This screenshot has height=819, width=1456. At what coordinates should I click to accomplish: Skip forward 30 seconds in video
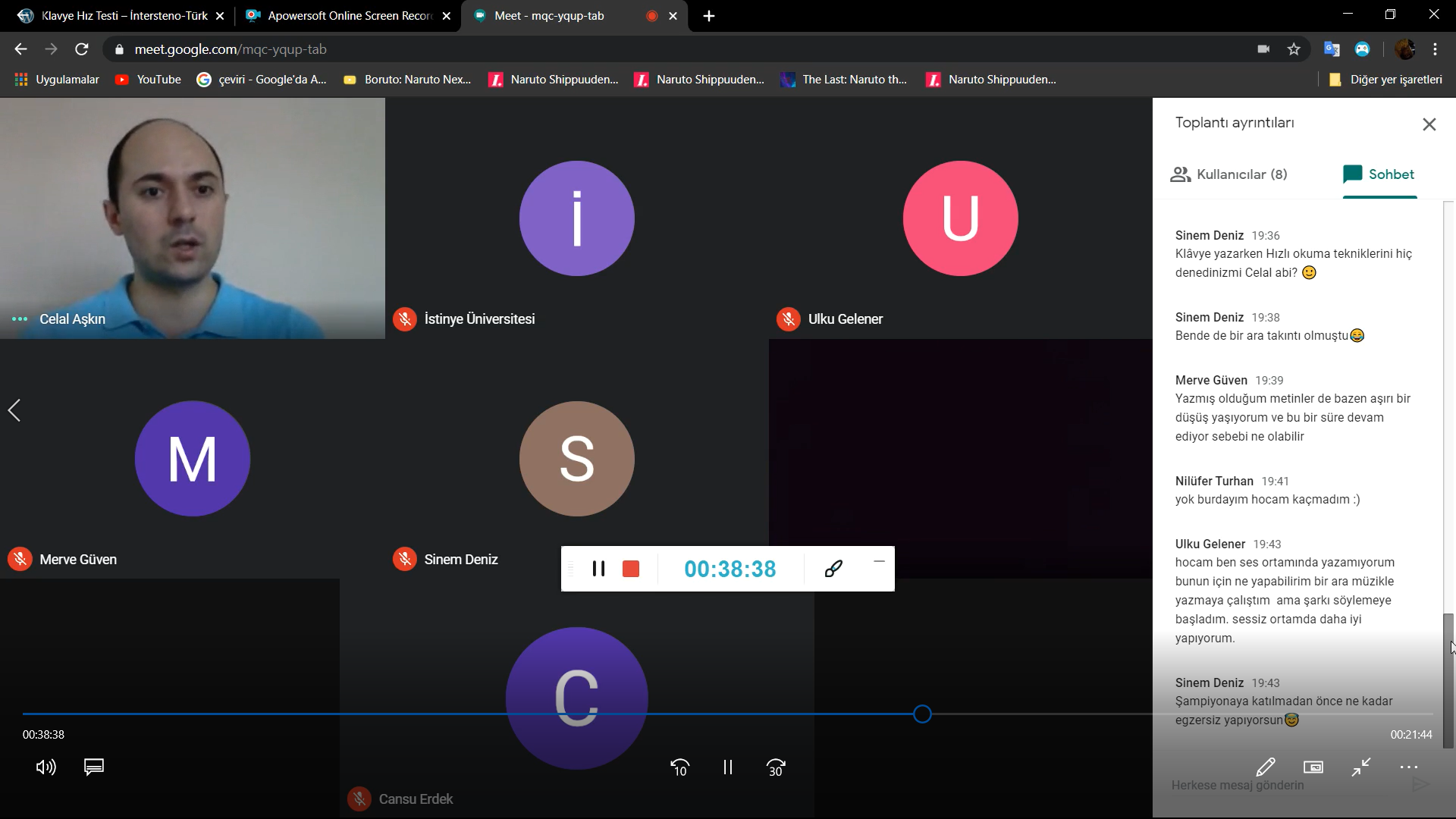tap(776, 767)
